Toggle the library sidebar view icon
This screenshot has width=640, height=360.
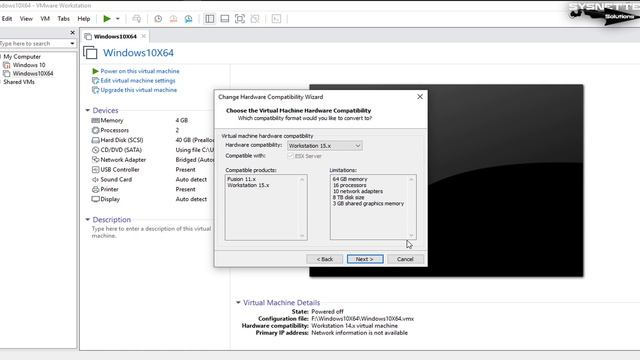(x=209, y=19)
